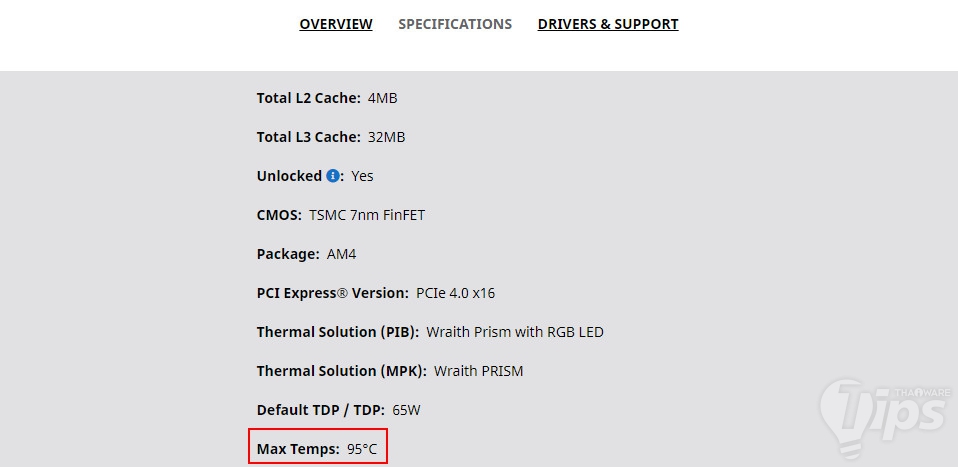Click the info icon beside Unlocked
The width and height of the screenshot is (958, 467).
[333, 176]
